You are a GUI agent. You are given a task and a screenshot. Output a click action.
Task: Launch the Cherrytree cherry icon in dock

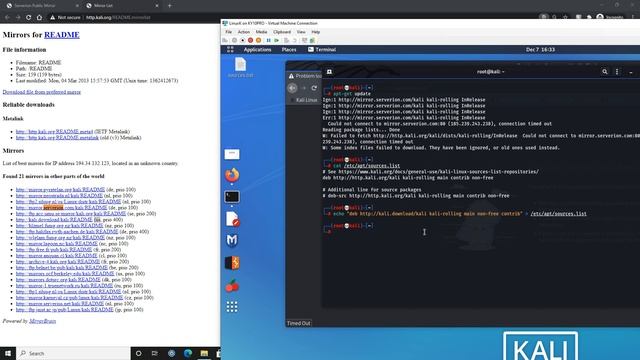point(232,286)
